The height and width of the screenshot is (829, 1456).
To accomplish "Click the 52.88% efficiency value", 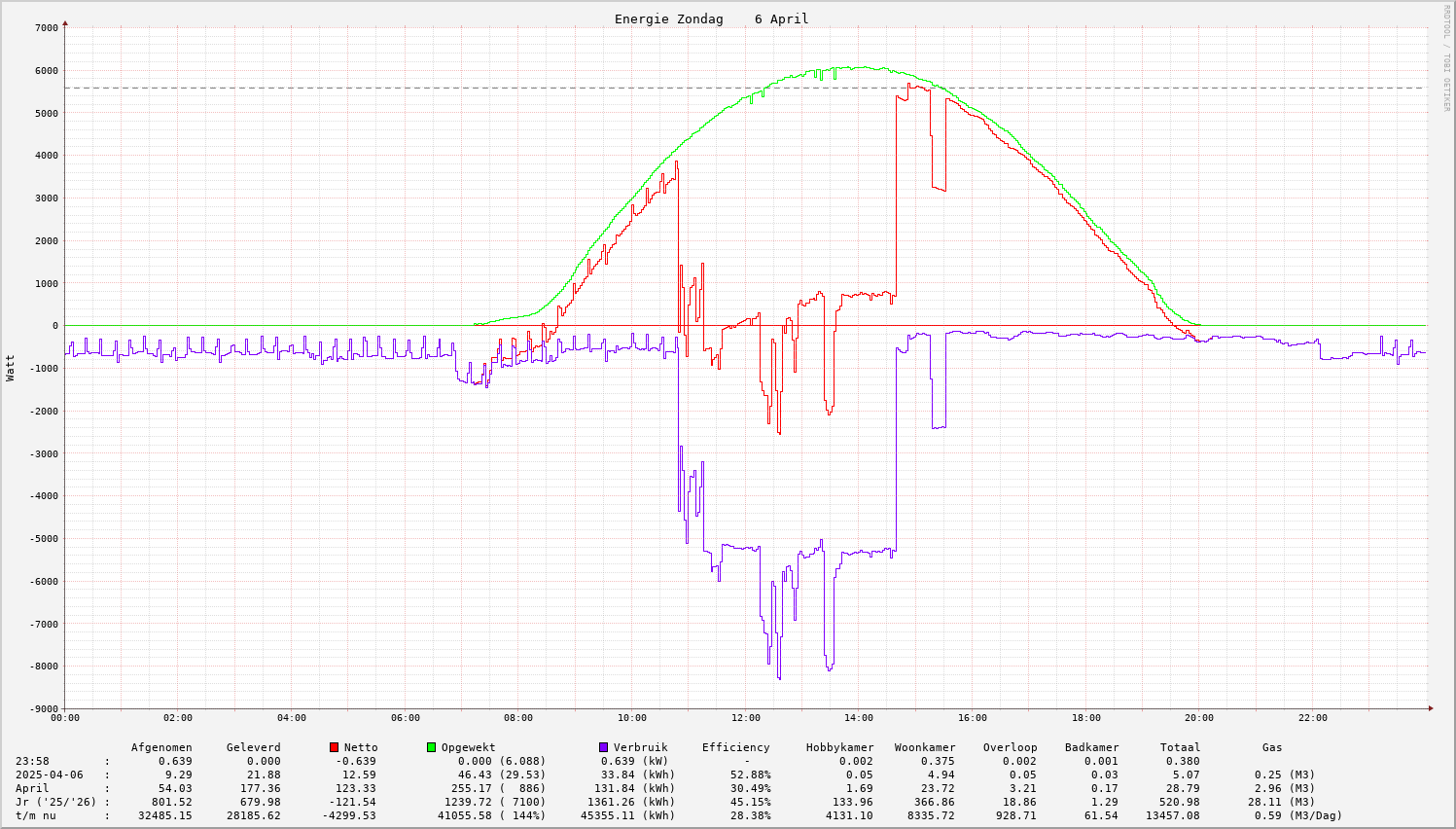I will tap(750, 775).
